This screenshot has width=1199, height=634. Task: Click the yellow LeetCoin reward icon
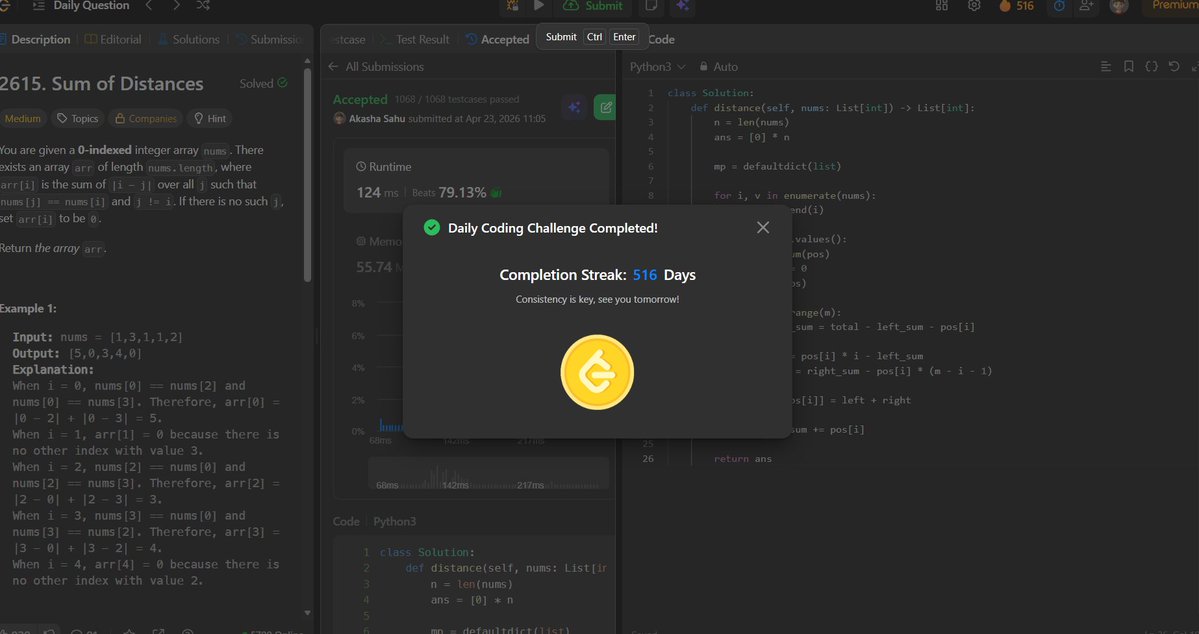(x=597, y=372)
